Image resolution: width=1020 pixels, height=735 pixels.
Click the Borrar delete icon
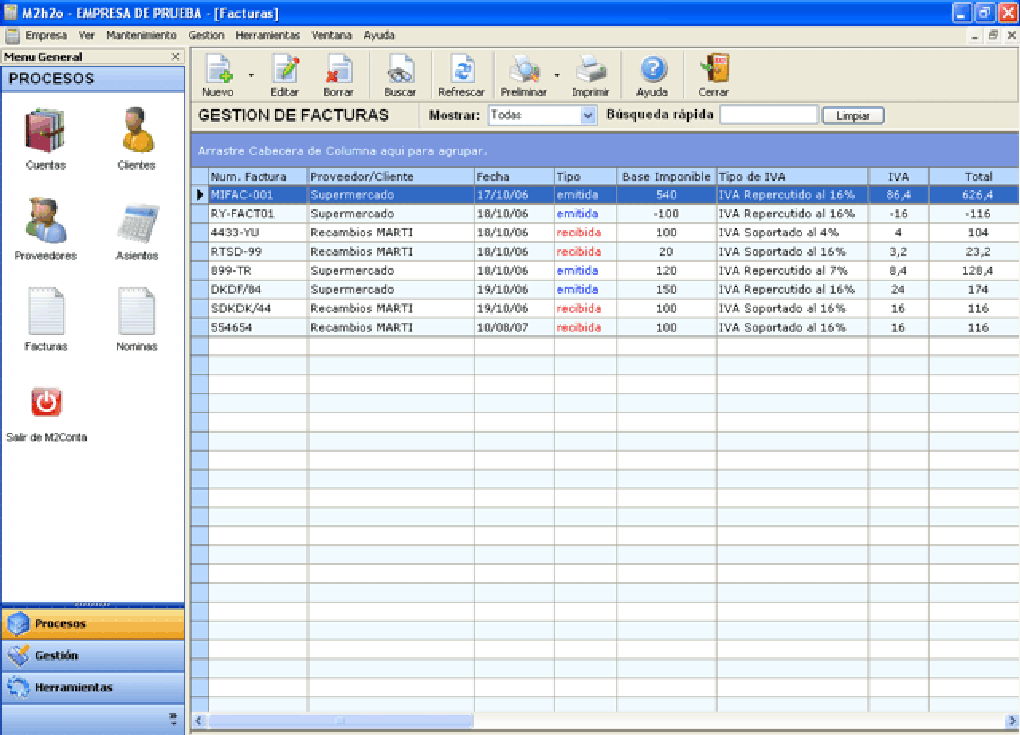(338, 75)
